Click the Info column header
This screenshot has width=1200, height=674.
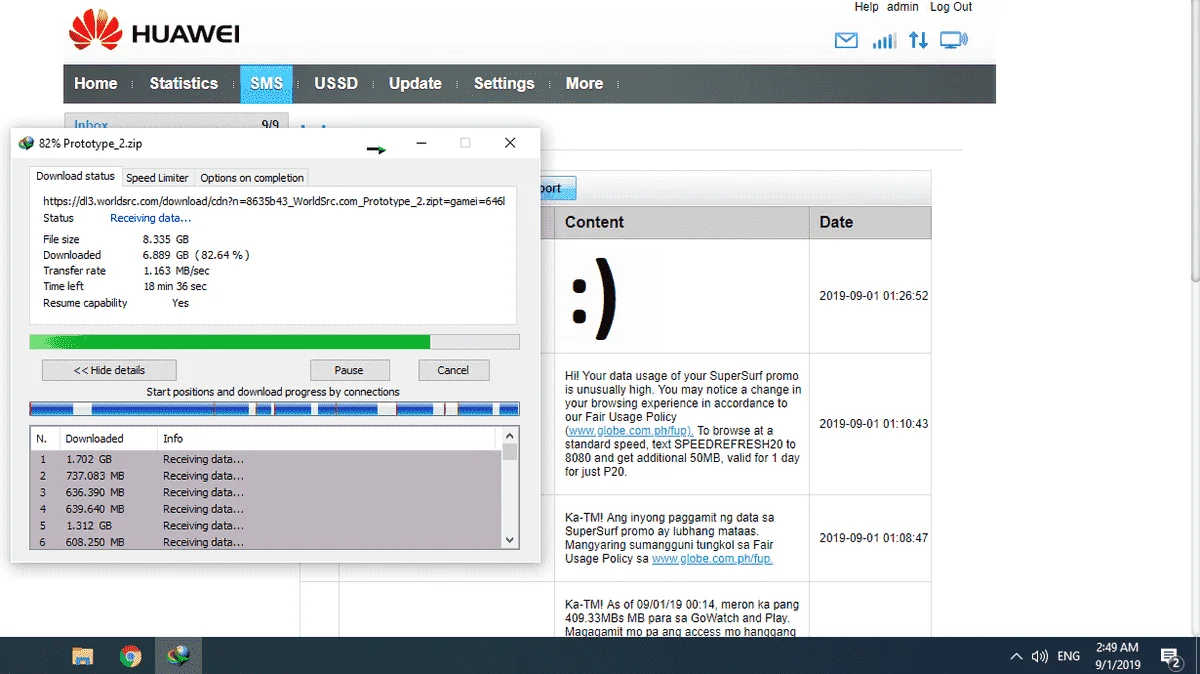point(326,438)
